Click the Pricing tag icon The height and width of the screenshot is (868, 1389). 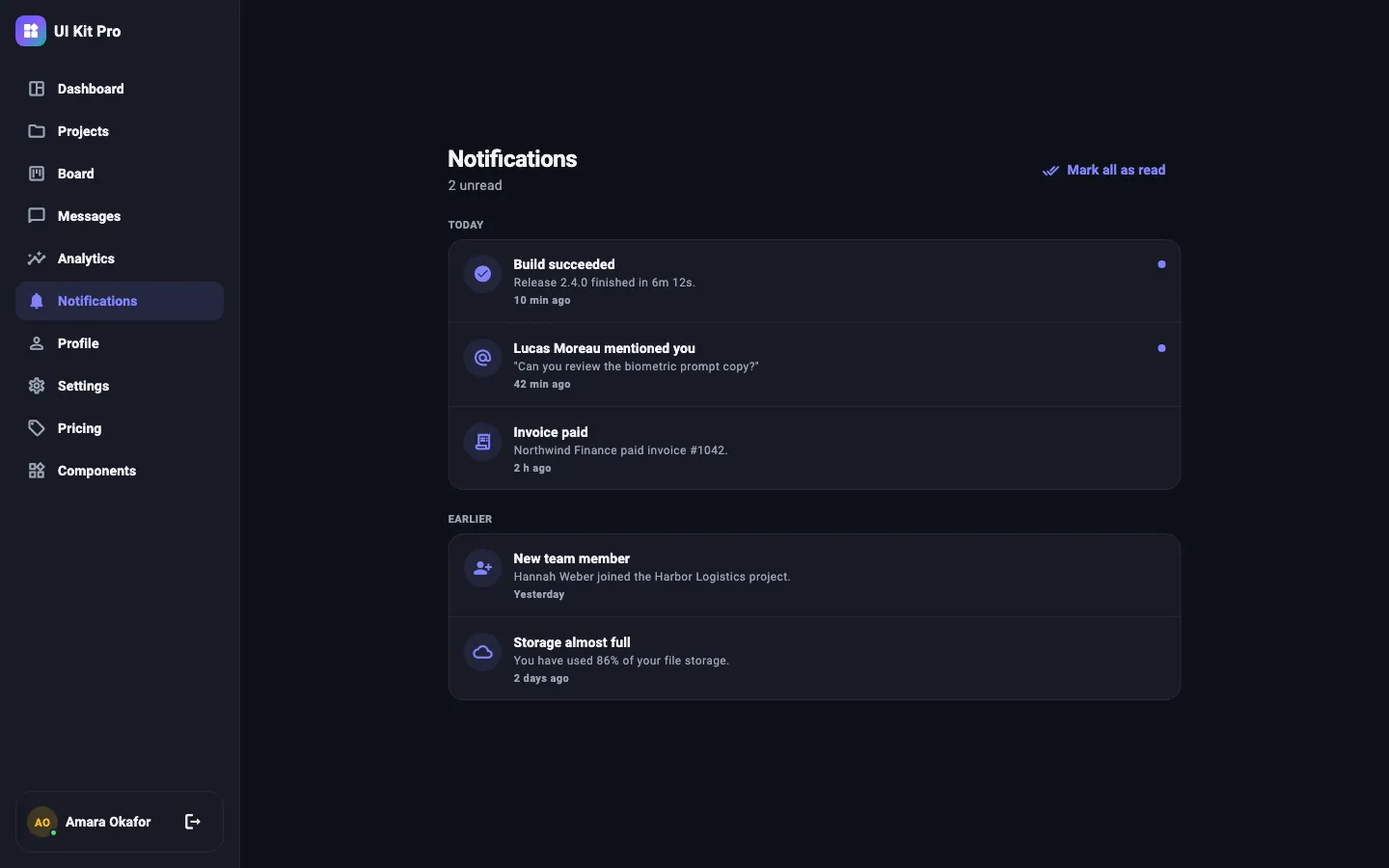pyautogui.click(x=37, y=428)
